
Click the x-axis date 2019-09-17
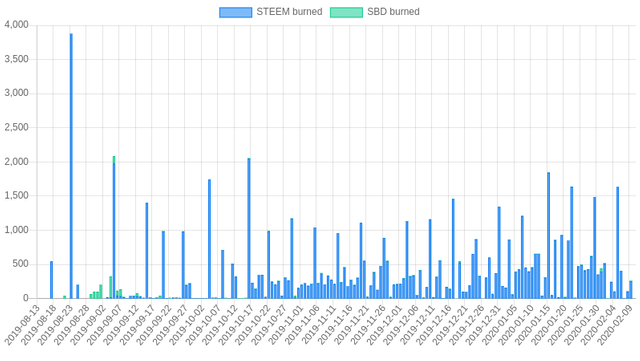coord(138,325)
